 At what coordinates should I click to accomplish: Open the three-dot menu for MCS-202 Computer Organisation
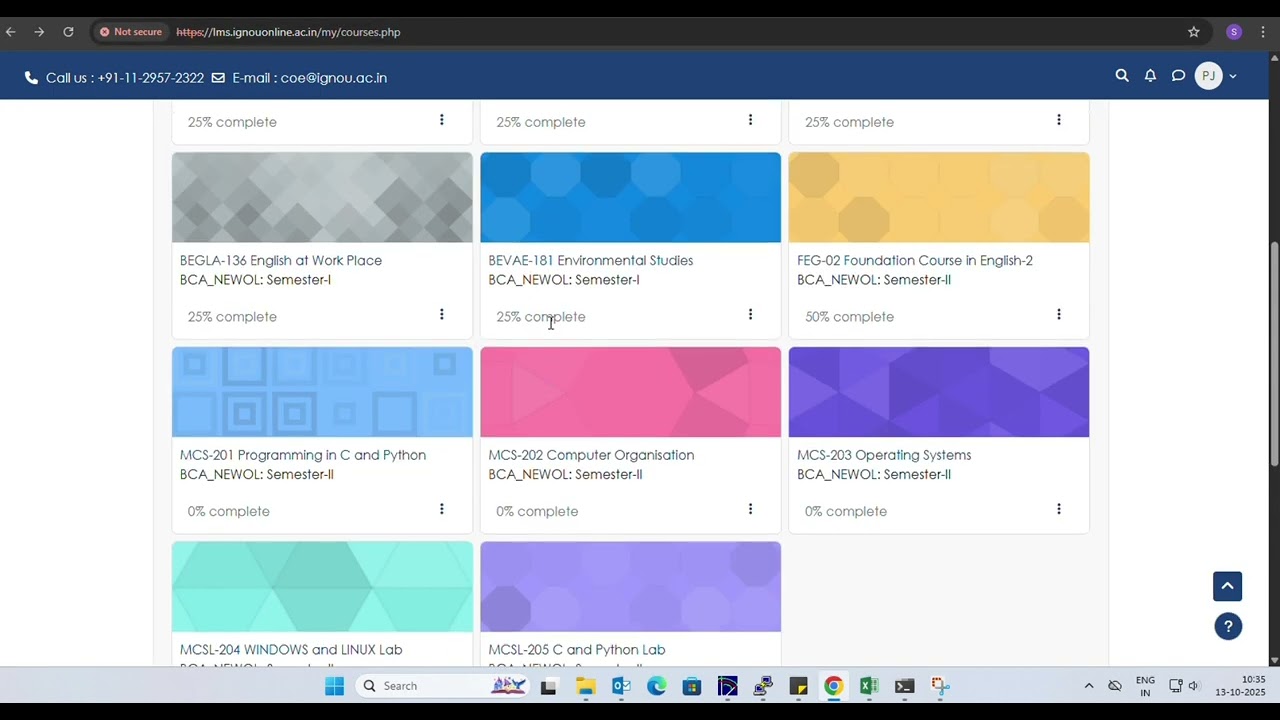point(750,510)
